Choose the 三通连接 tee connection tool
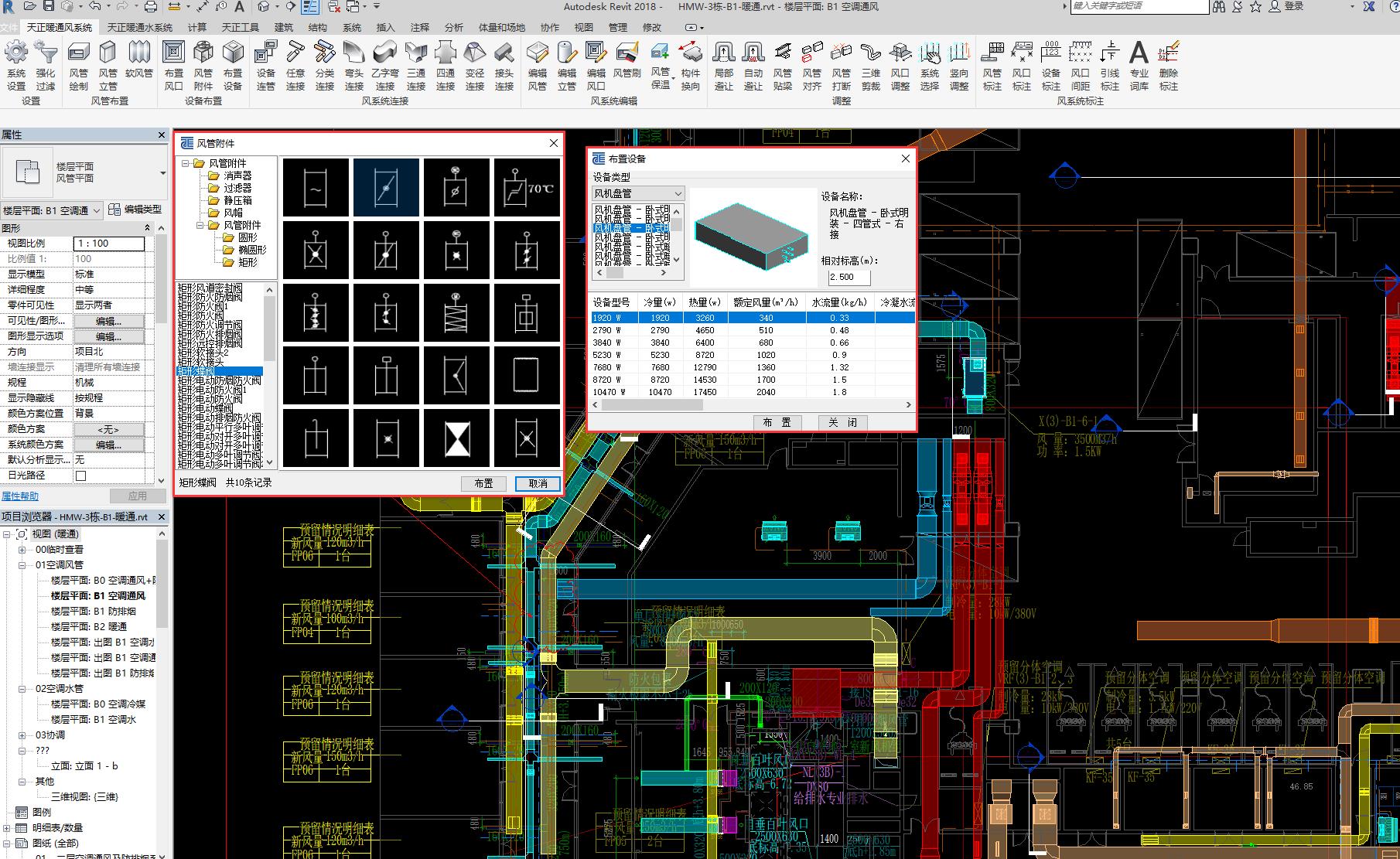 click(416, 65)
